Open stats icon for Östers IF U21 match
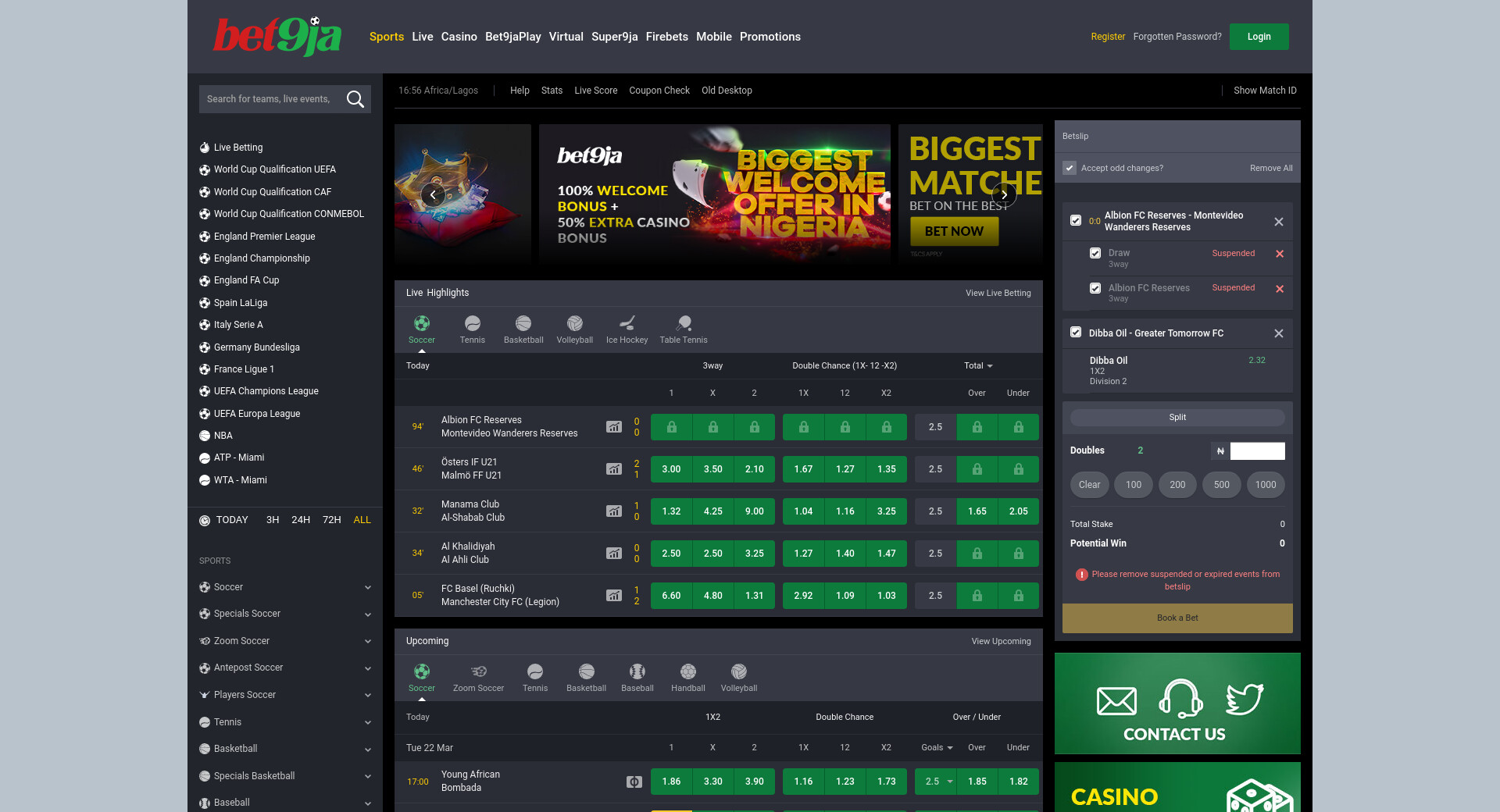Viewport: 1500px width, 812px height. click(614, 469)
